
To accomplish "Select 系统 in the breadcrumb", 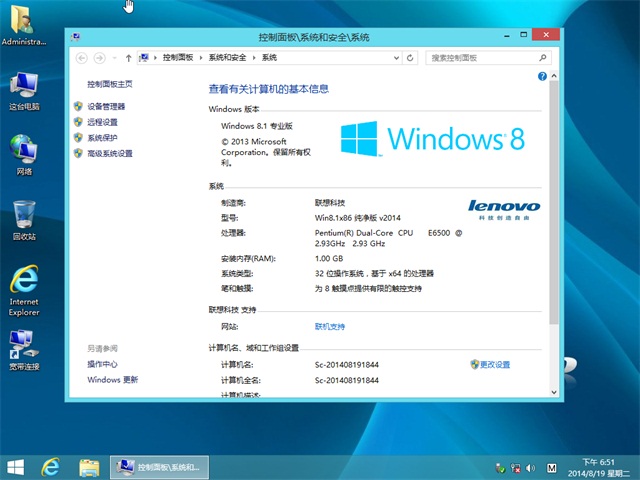I will point(269,58).
